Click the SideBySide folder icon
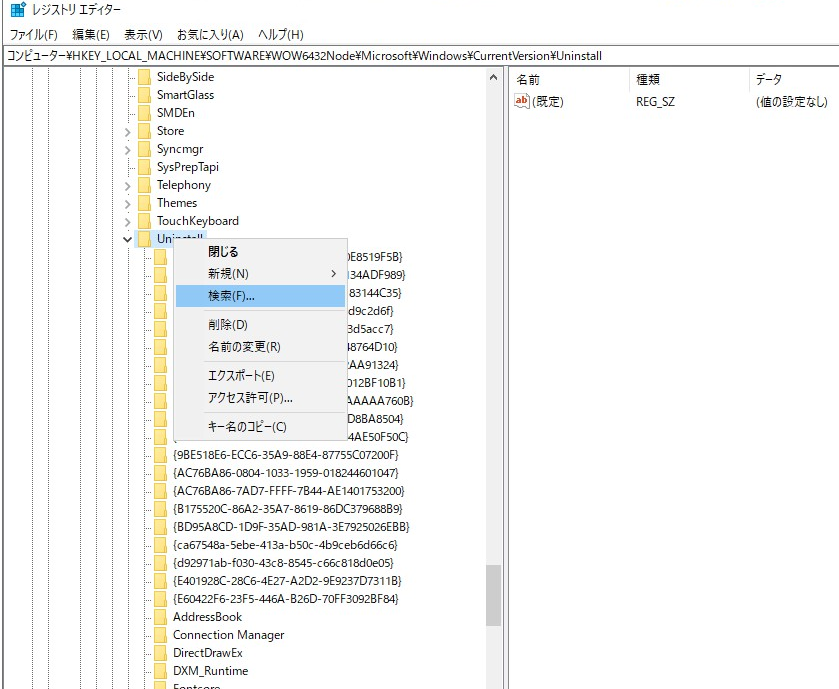This screenshot has width=839, height=689. coord(144,77)
